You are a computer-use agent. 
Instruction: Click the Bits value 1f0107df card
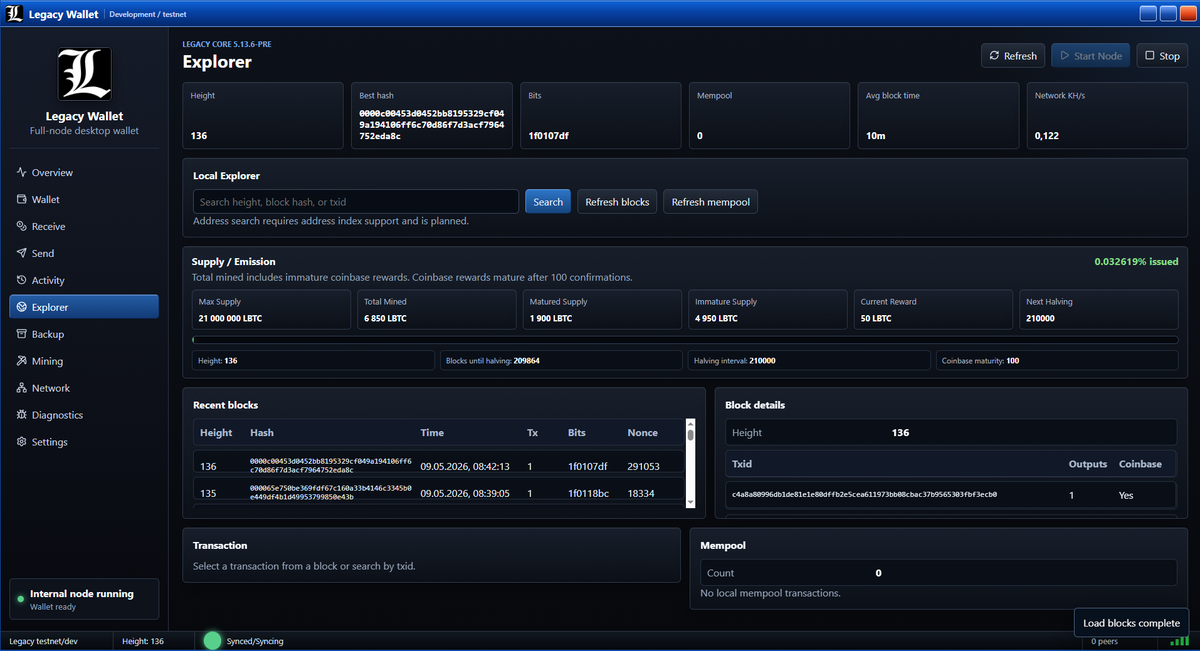point(601,116)
